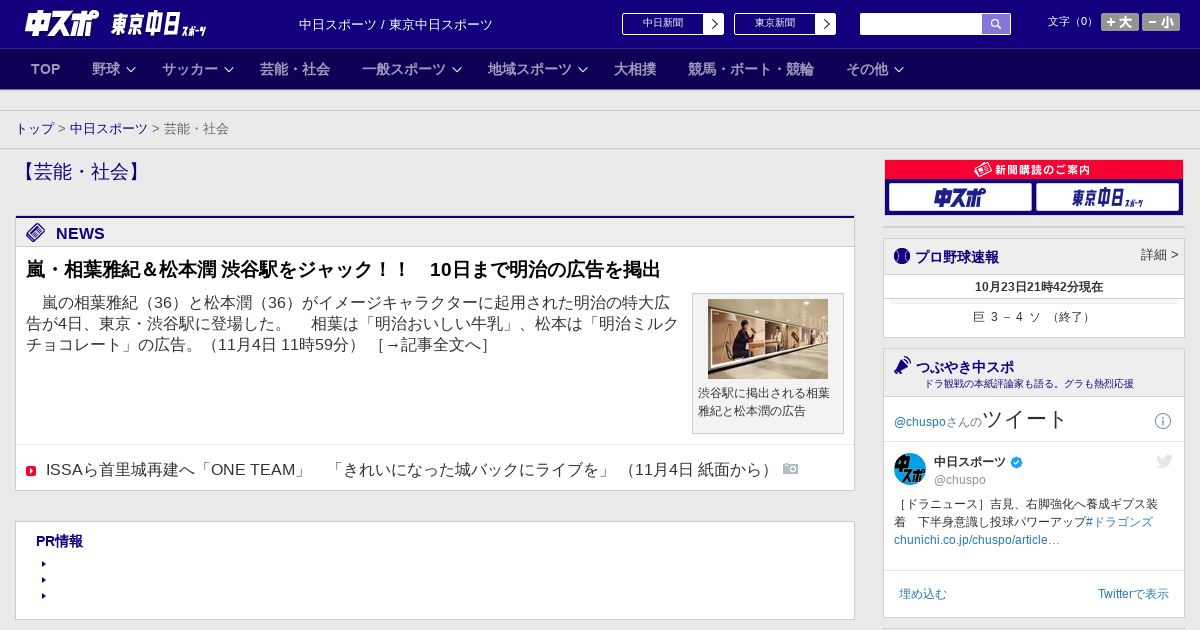Click the 記事全文へ link
The width and height of the screenshot is (1200, 630).
point(433,345)
